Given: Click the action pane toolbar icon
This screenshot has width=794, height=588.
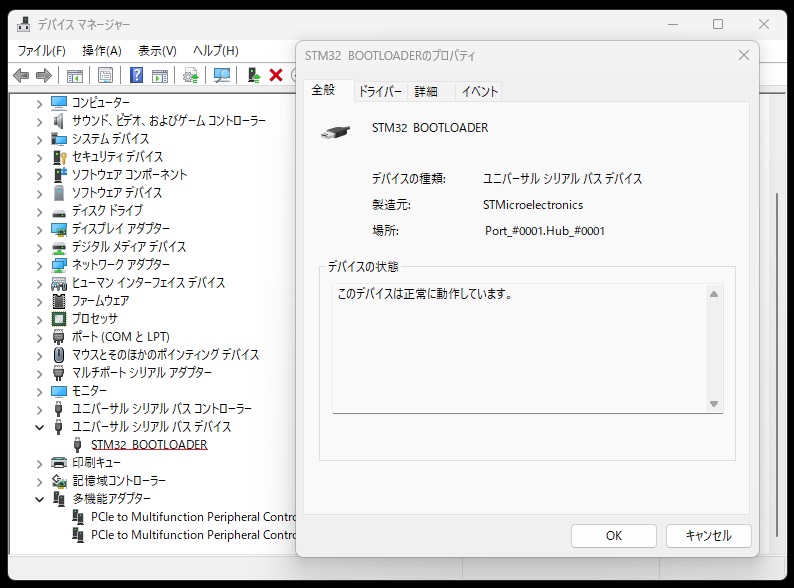Looking at the screenshot, I should point(160,76).
